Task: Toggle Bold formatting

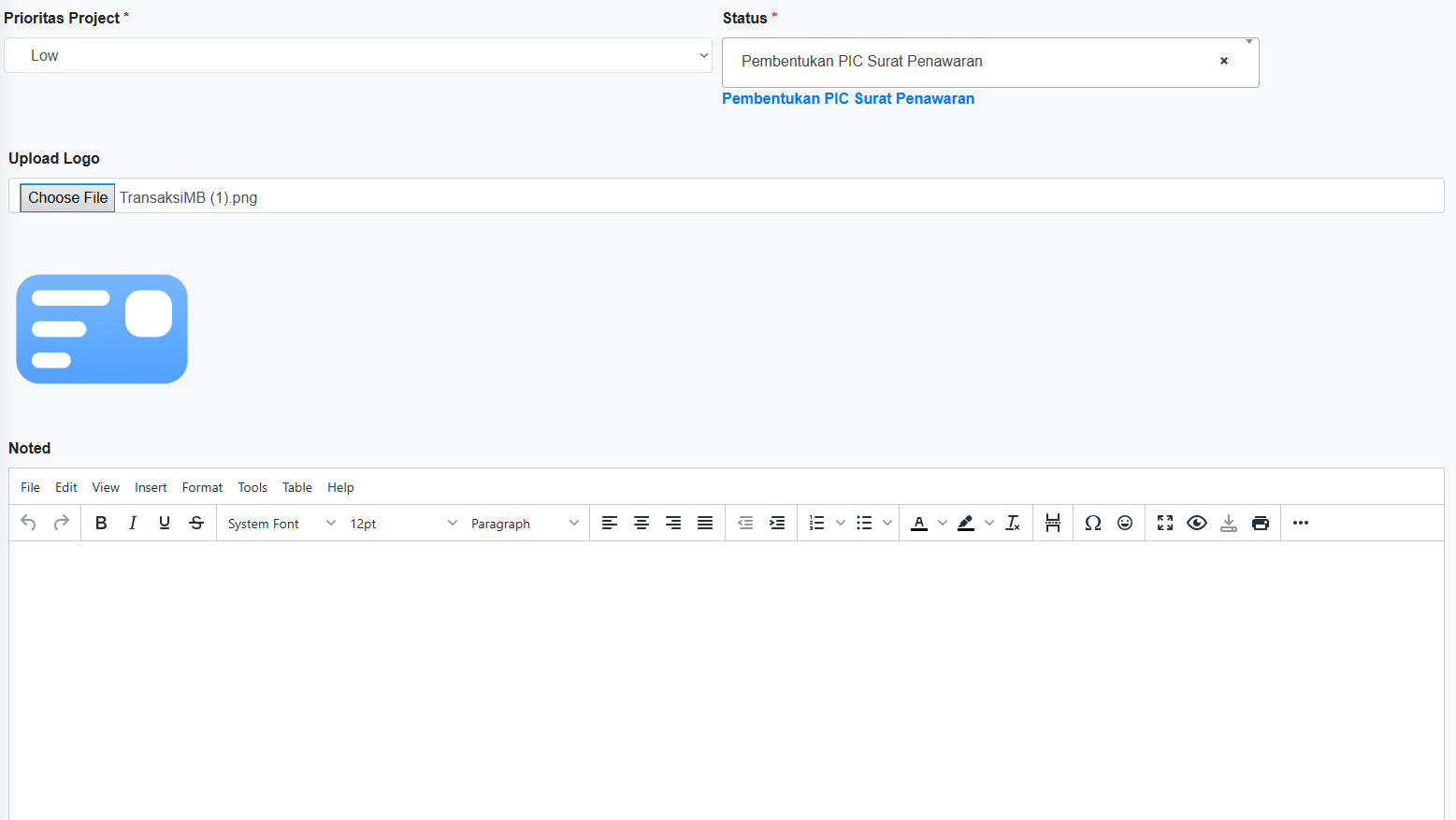Action: pos(101,523)
